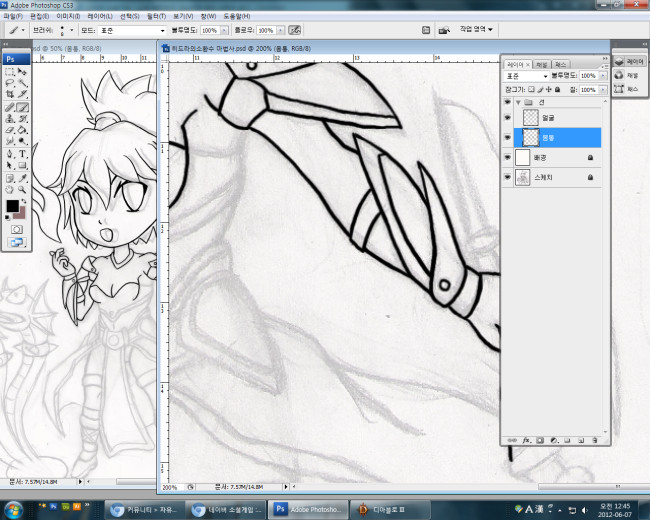Choose the Rectangular Marquee tool
The image size is (650, 520).
coord(10,72)
